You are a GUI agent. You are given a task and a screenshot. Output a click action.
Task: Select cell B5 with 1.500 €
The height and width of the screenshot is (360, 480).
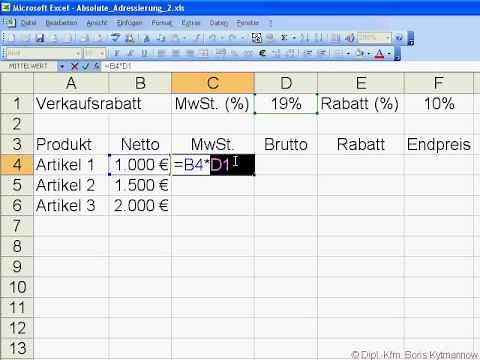point(140,185)
